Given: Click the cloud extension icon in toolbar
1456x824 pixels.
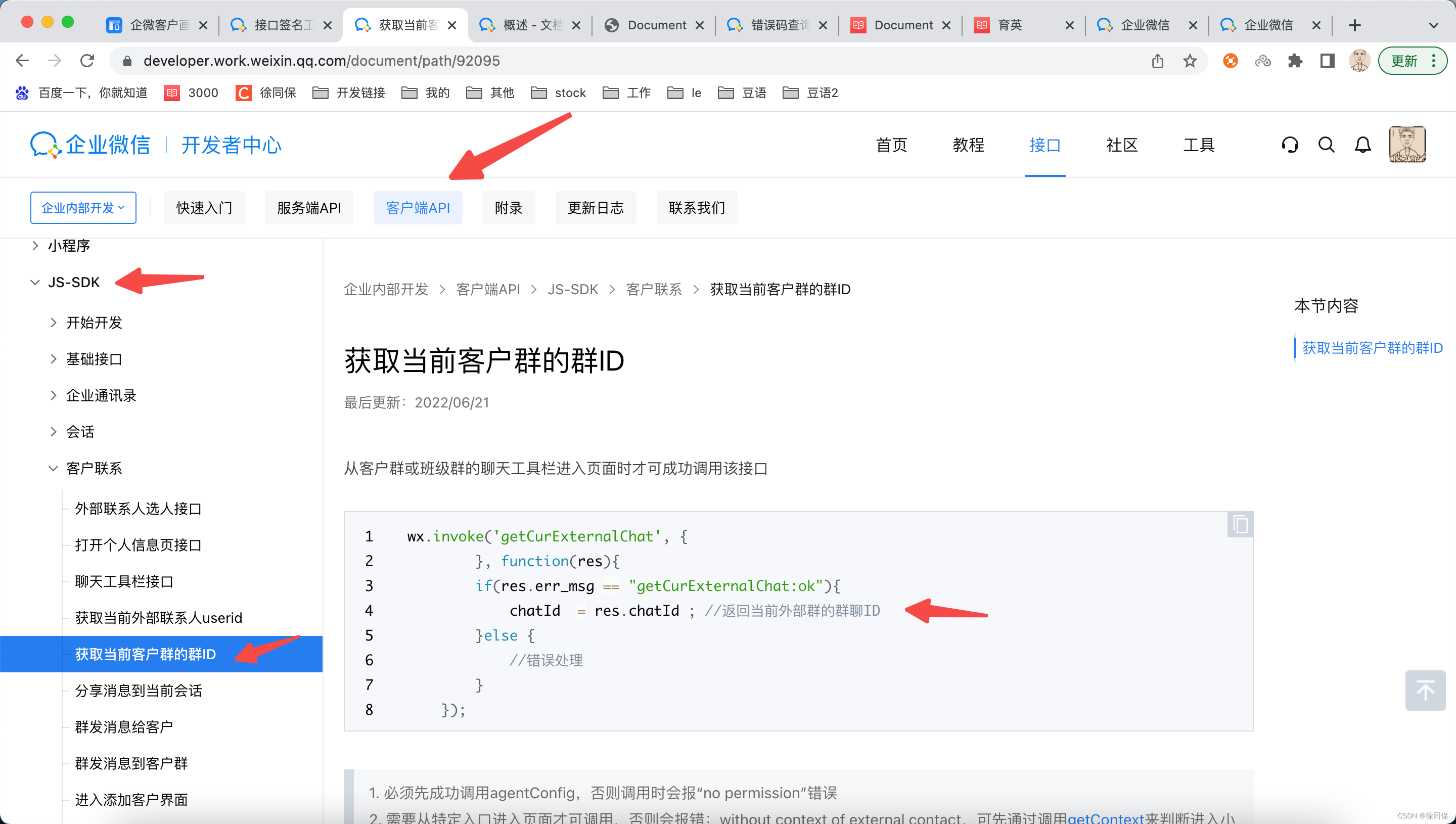Looking at the screenshot, I should 1262,61.
